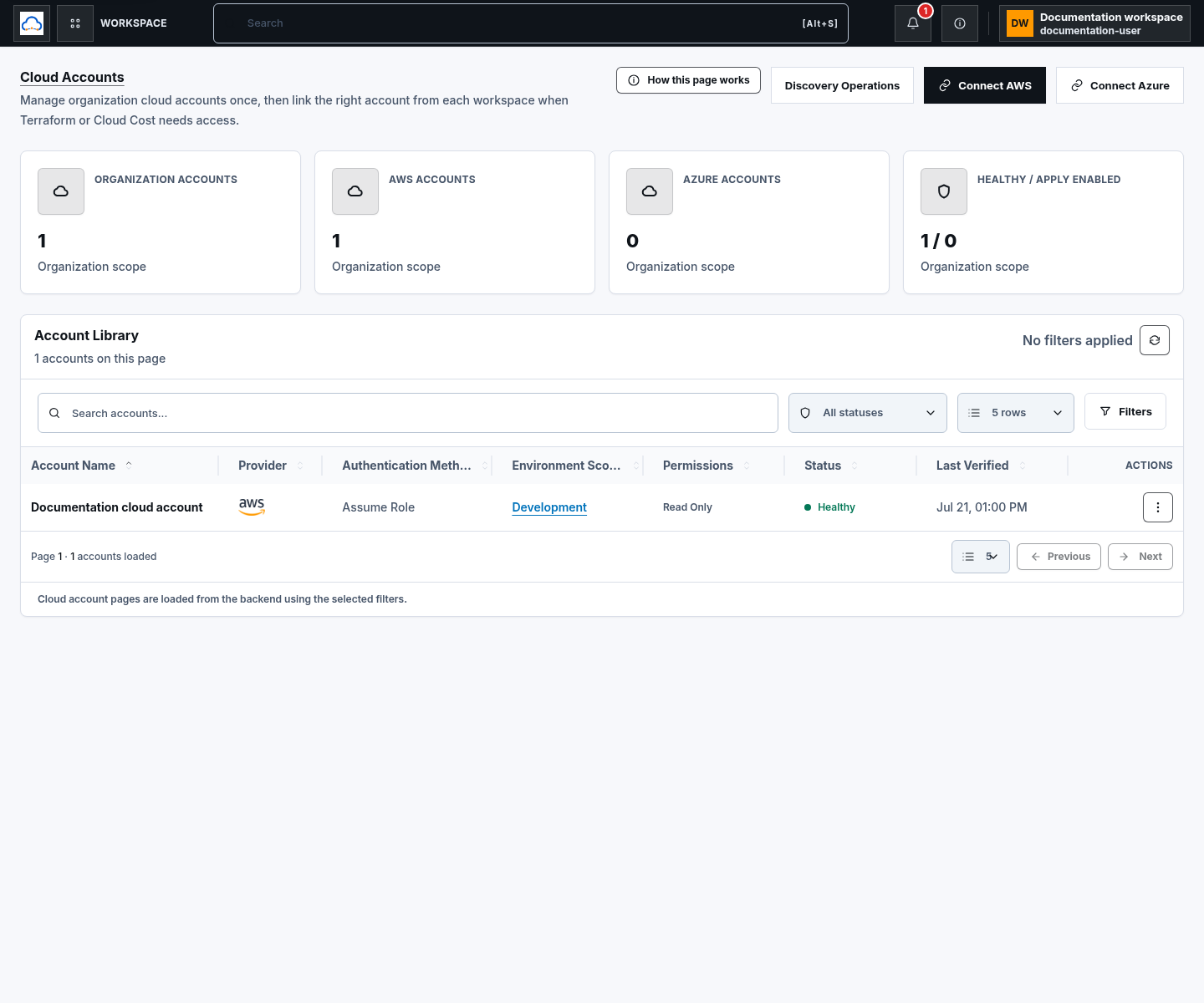The image size is (1204, 1003).
Task: Open Discovery Operations
Action: click(842, 85)
